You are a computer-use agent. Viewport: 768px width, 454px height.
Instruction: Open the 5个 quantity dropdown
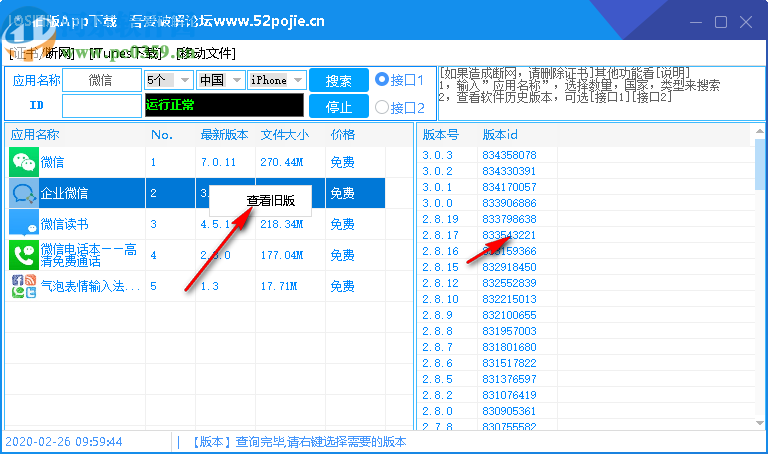tap(168, 80)
